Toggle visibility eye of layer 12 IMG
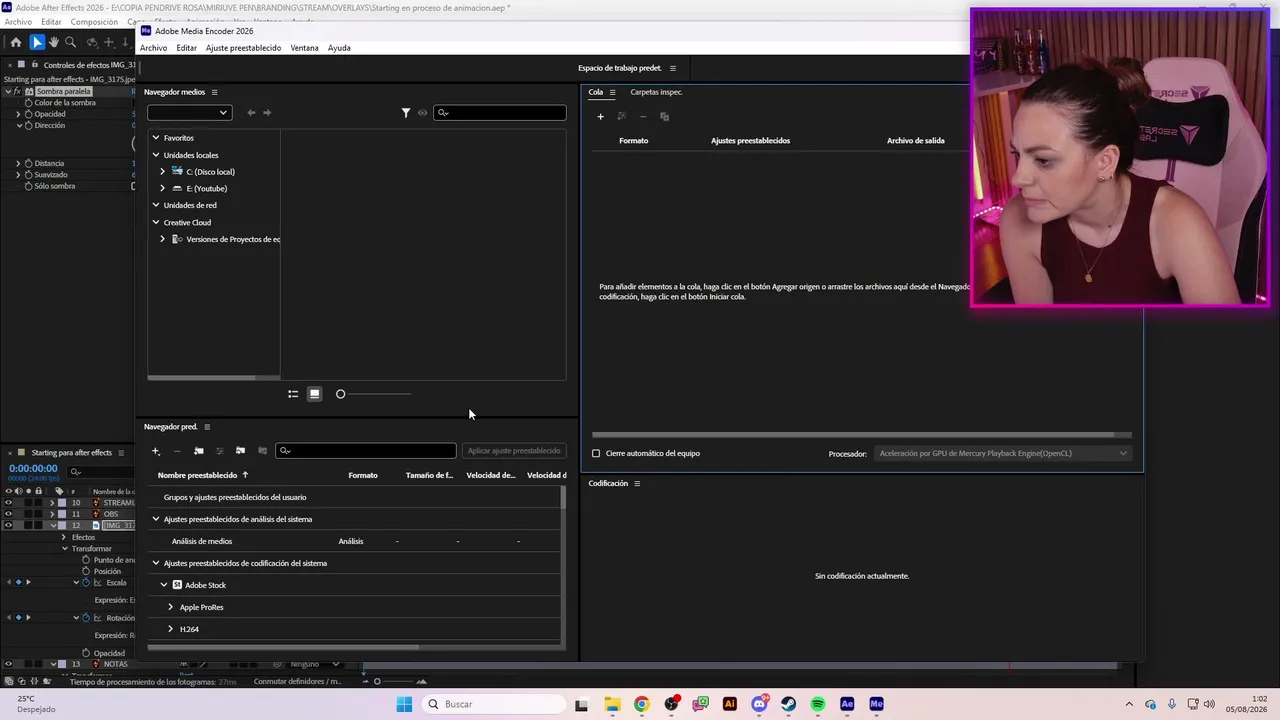Image resolution: width=1280 pixels, height=720 pixels. pyautogui.click(x=8, y=525)
